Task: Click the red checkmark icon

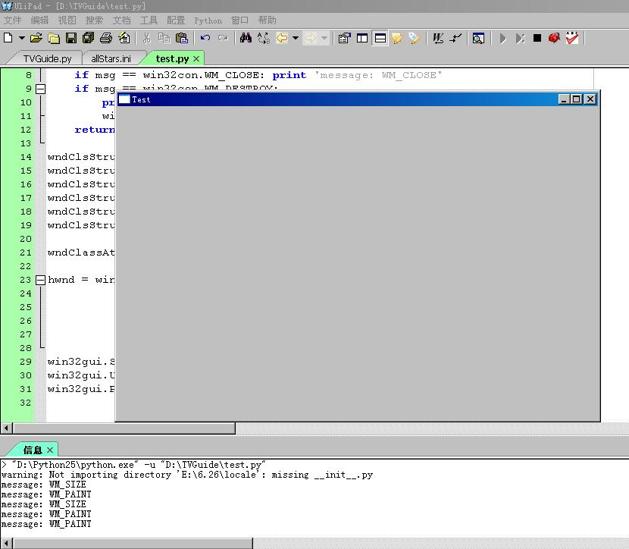Action: (572, 38)
